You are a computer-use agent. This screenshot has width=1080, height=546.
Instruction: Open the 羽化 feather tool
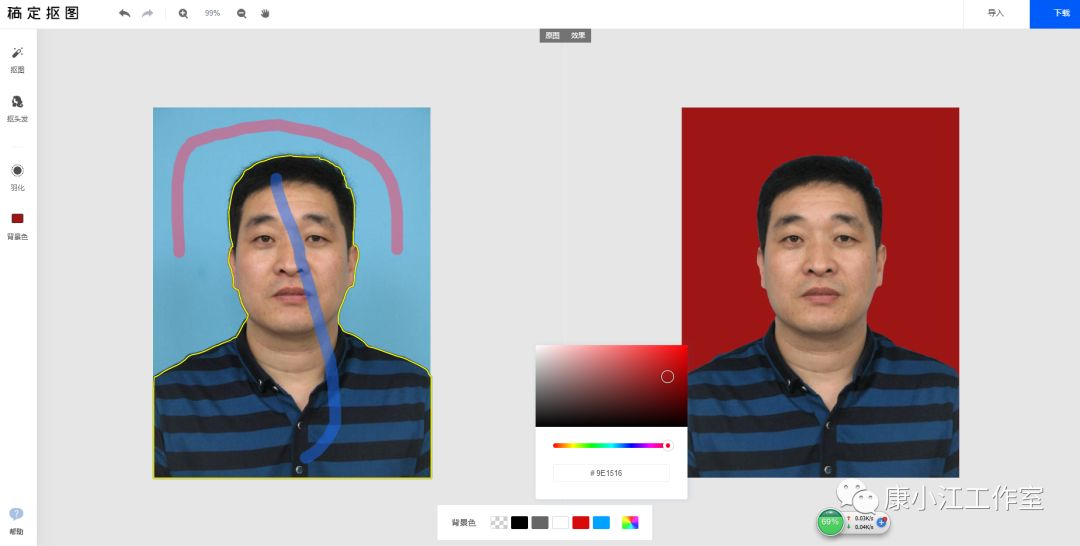[17, 175]
